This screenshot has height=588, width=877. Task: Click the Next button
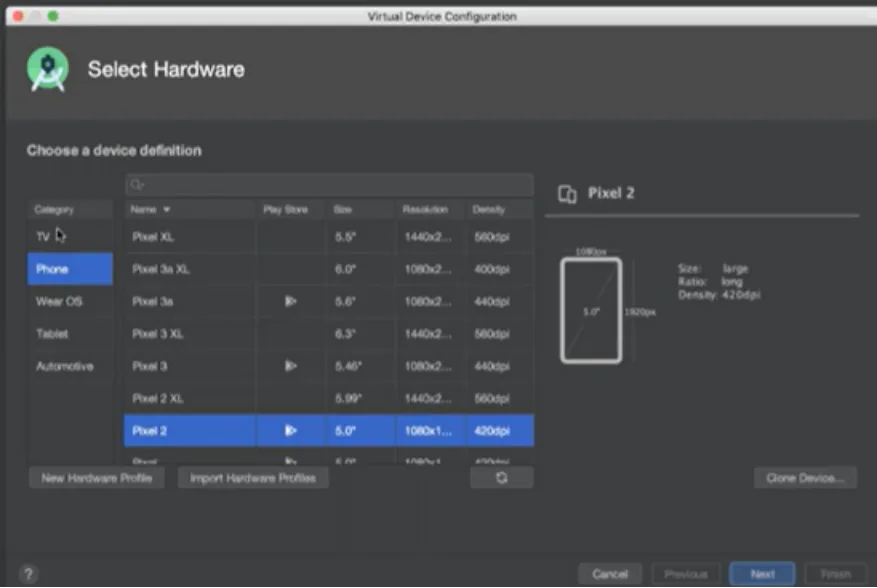coord(762,574)
